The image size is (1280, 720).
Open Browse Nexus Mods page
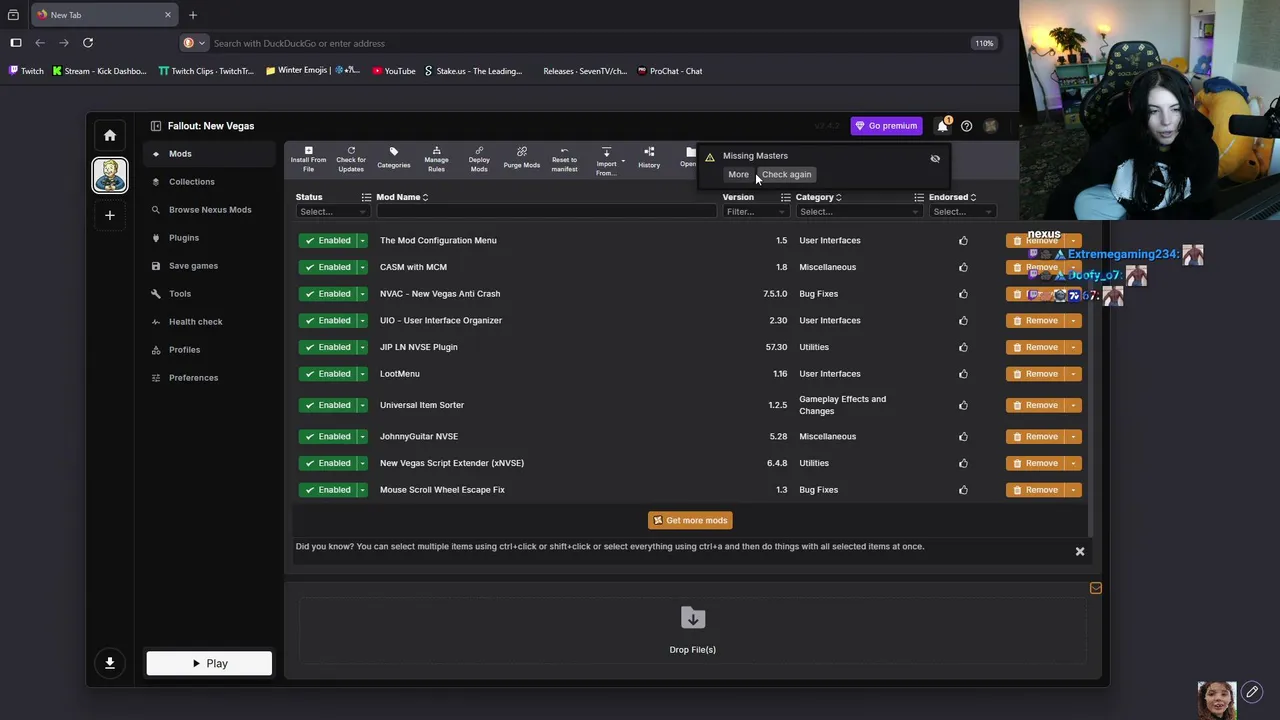[210, 210]
